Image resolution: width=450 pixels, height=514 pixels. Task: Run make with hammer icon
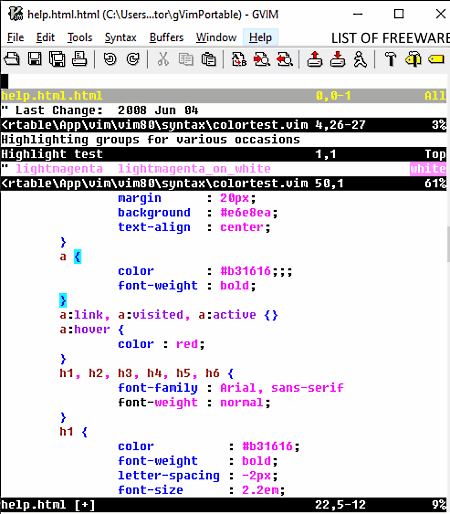(390, 60)
